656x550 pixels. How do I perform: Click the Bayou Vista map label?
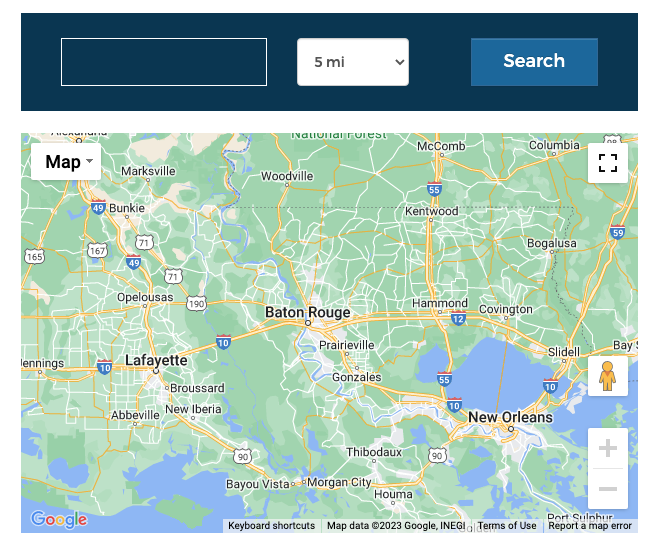[257, 484]
